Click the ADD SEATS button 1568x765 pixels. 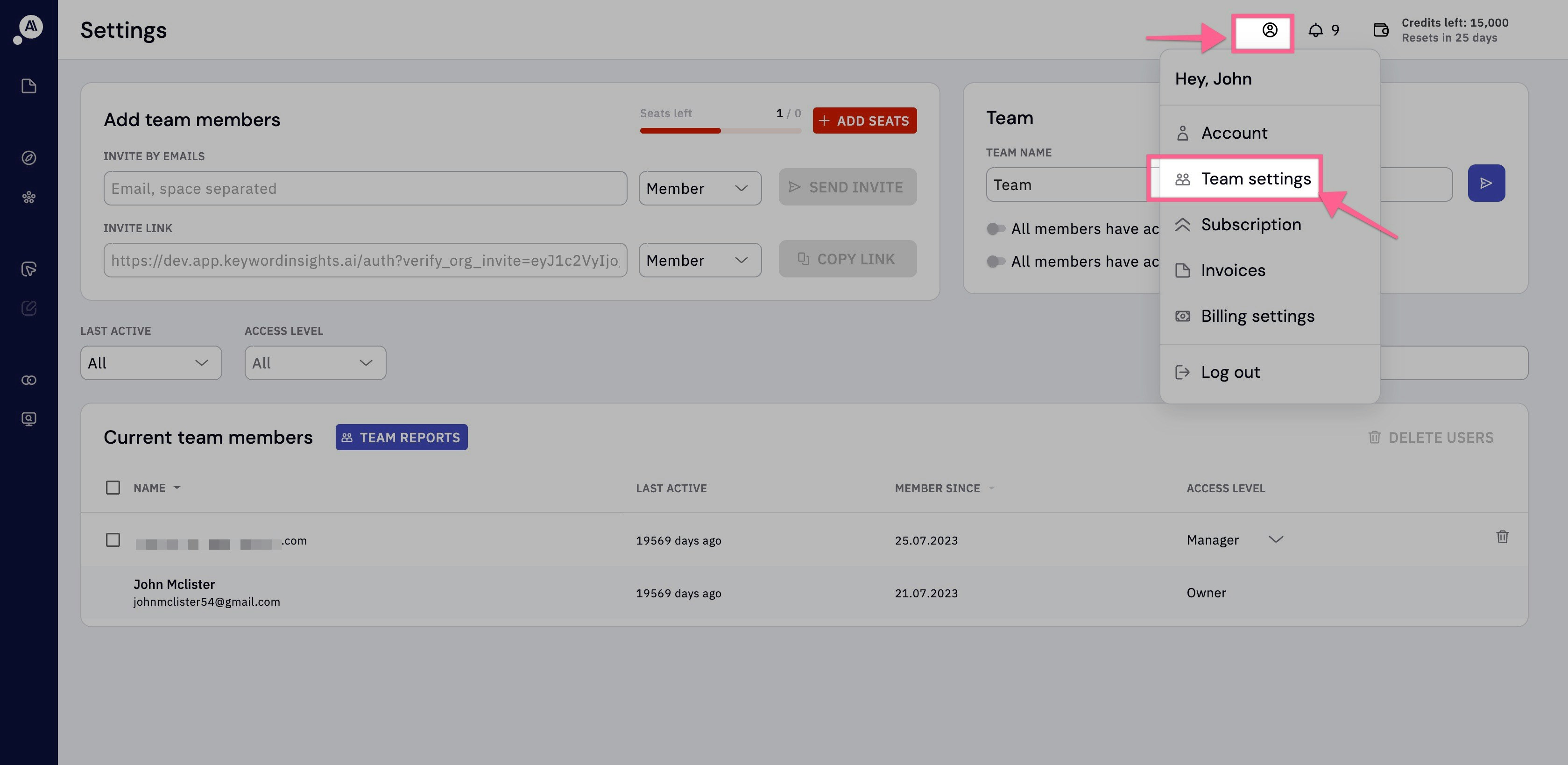click(x=864, y=121)
